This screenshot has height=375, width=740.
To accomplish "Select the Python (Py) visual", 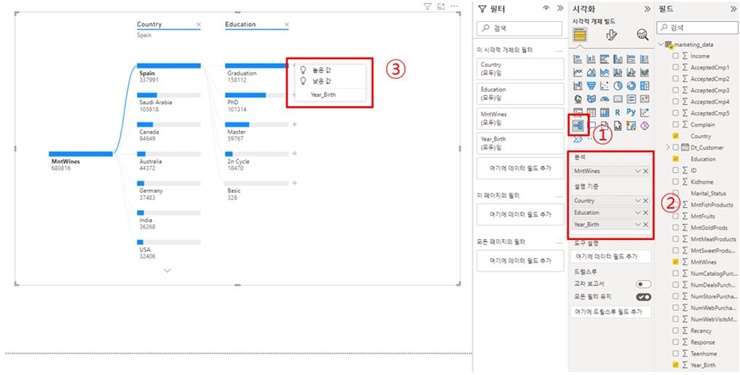I will pyautogui.click(x=631, y=112).
